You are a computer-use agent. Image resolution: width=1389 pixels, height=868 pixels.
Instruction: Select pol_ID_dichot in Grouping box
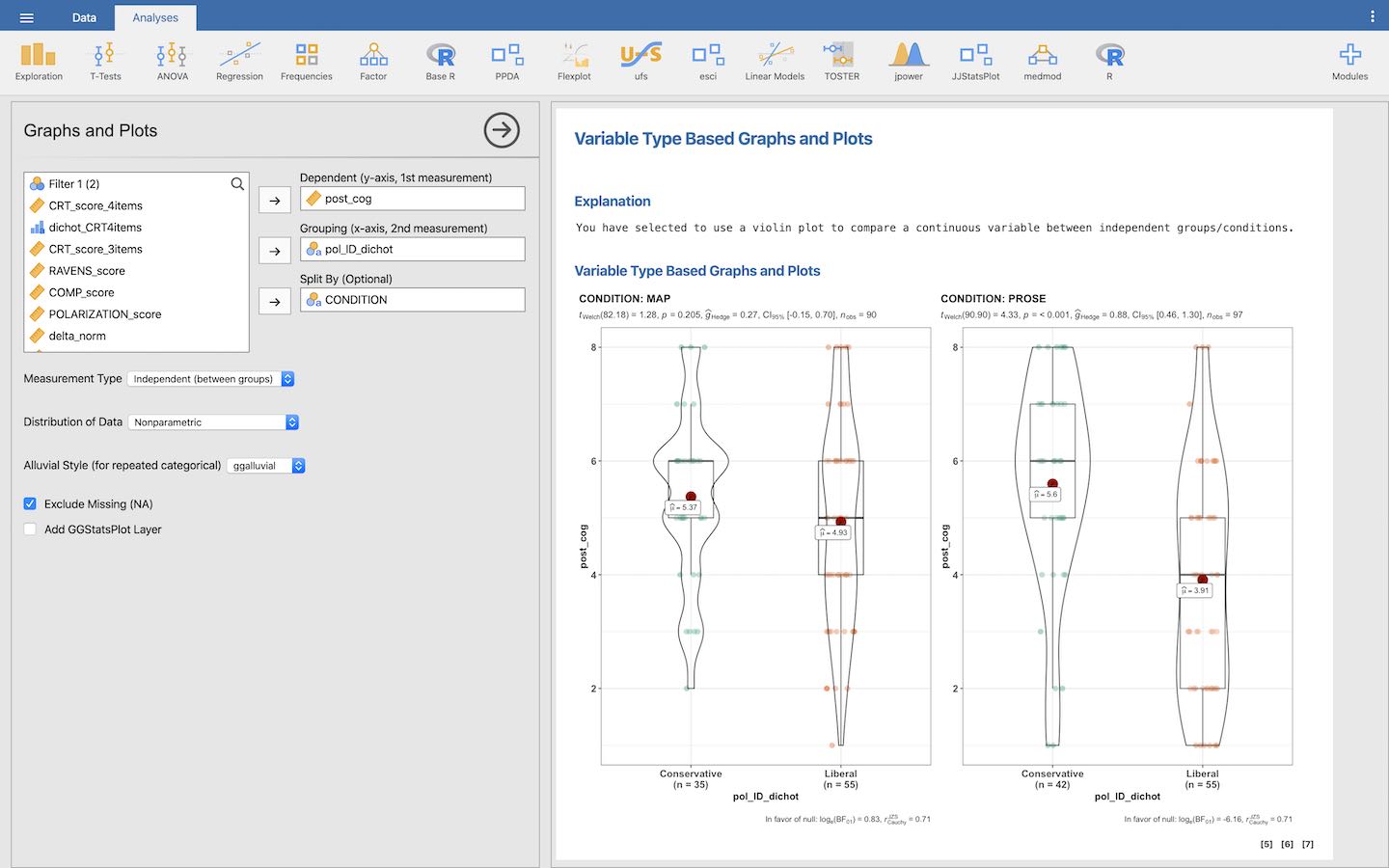[412, 249]
